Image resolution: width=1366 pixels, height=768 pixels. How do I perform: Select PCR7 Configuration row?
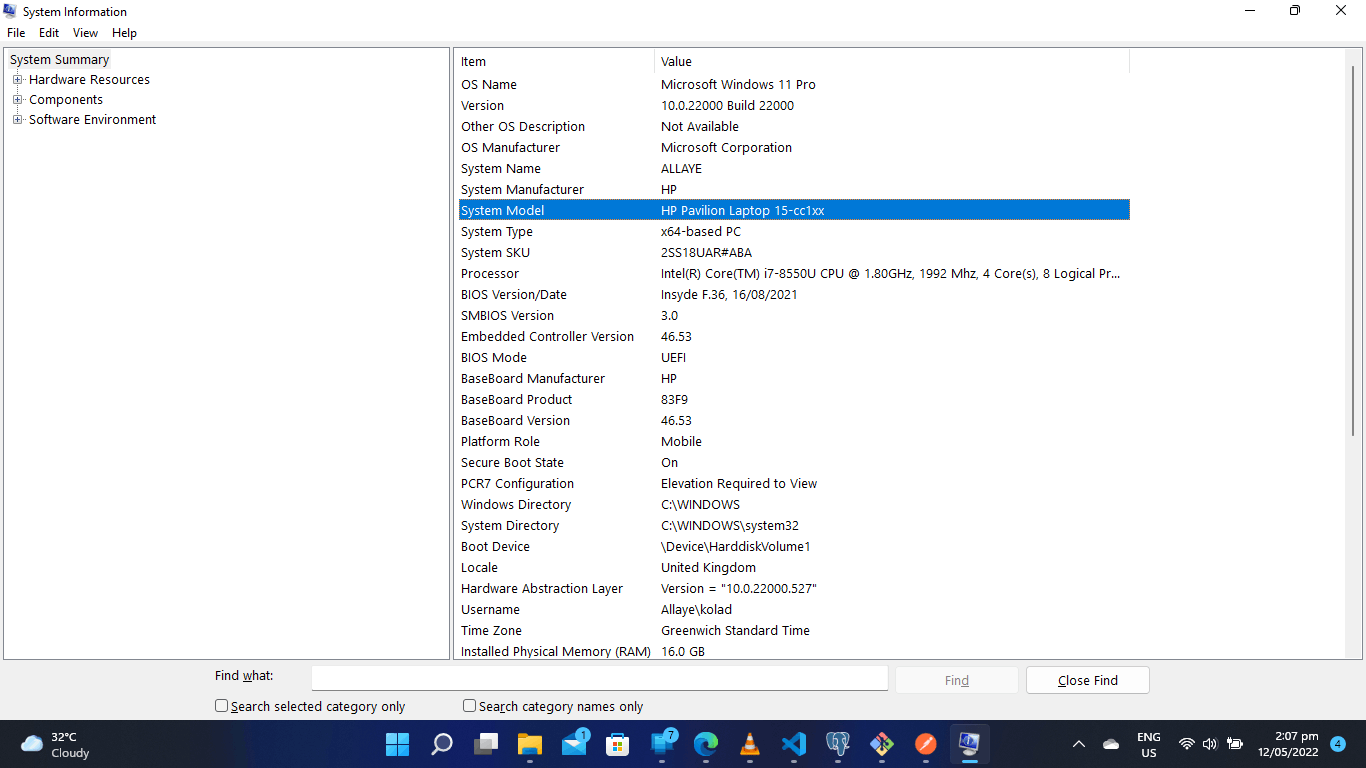(x=794, y=484)
